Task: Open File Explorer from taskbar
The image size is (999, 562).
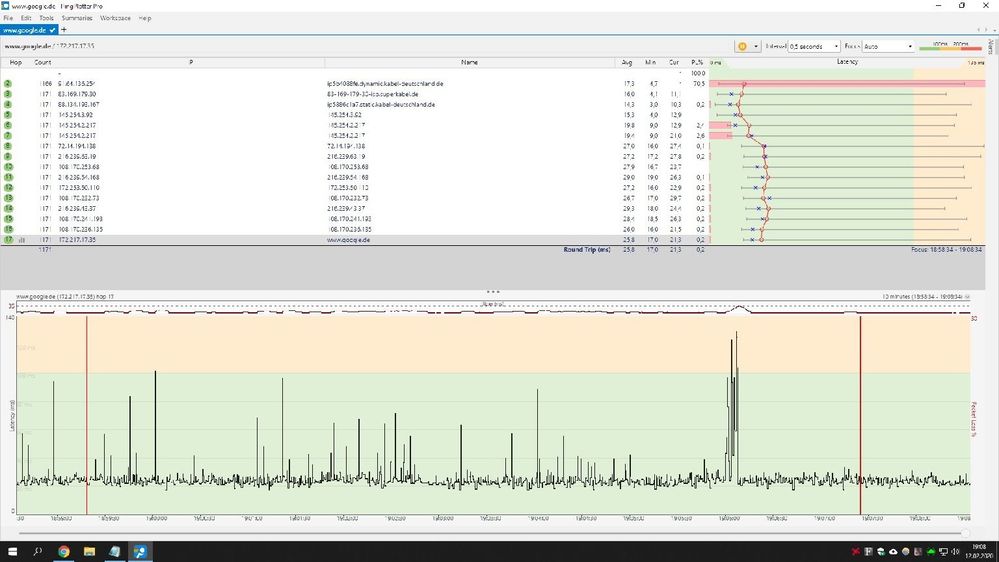Action: 89,551
